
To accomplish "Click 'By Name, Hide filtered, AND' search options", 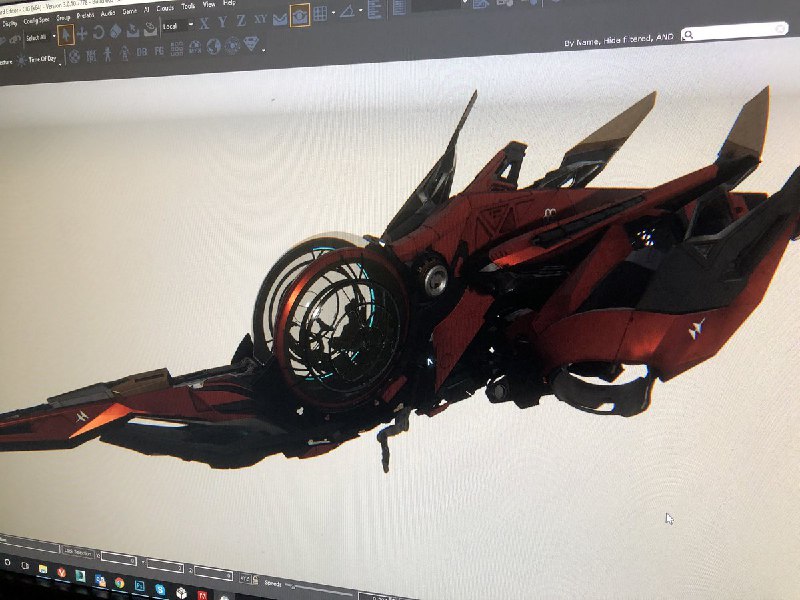I will (619, 40).
